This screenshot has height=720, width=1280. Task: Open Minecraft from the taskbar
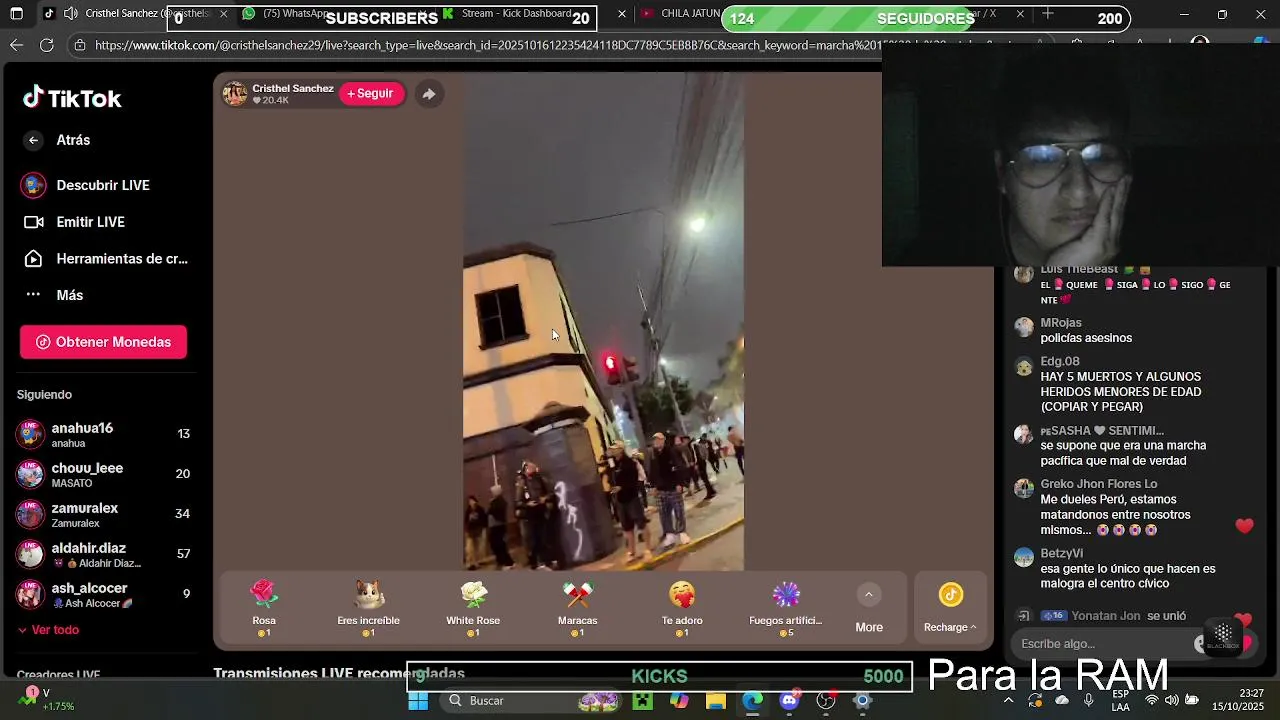click(642, 701)
